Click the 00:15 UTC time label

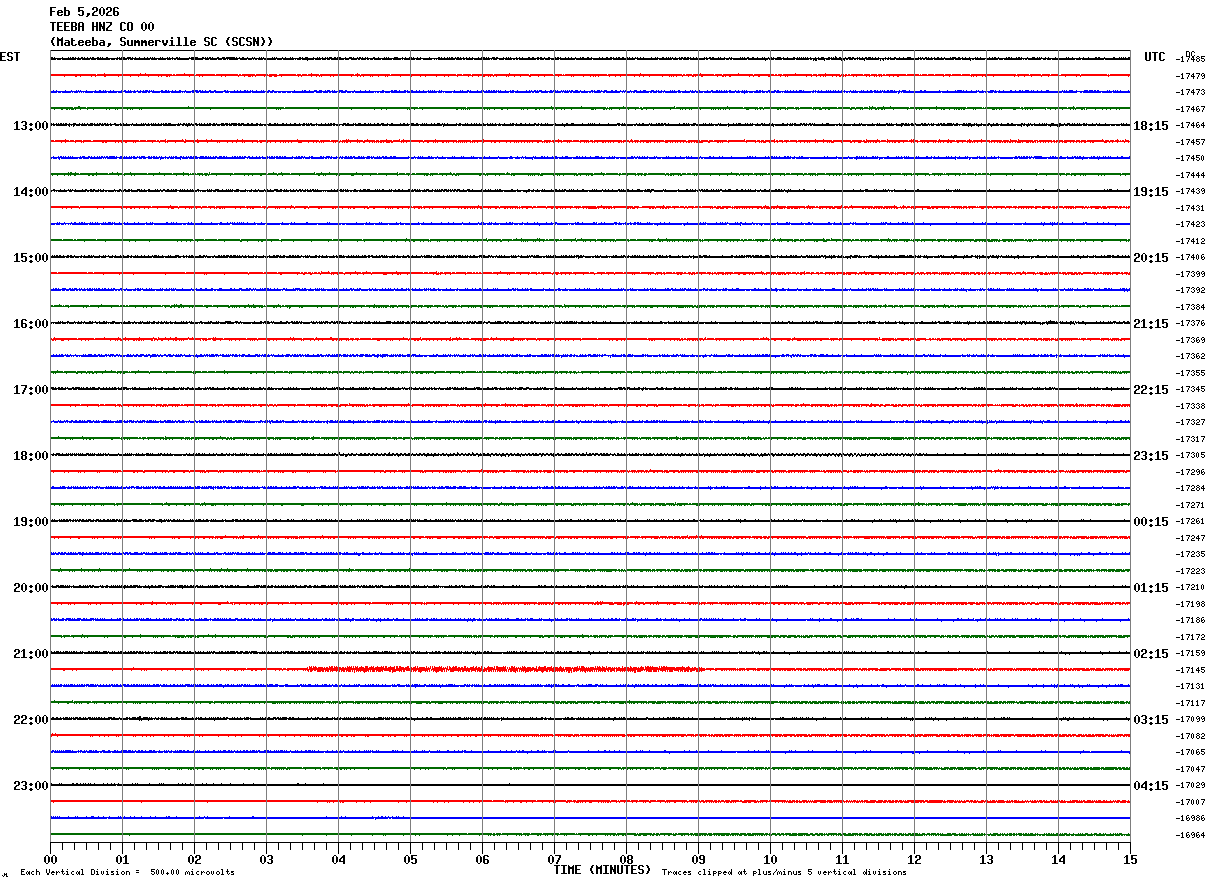[x=1151, y=522]
